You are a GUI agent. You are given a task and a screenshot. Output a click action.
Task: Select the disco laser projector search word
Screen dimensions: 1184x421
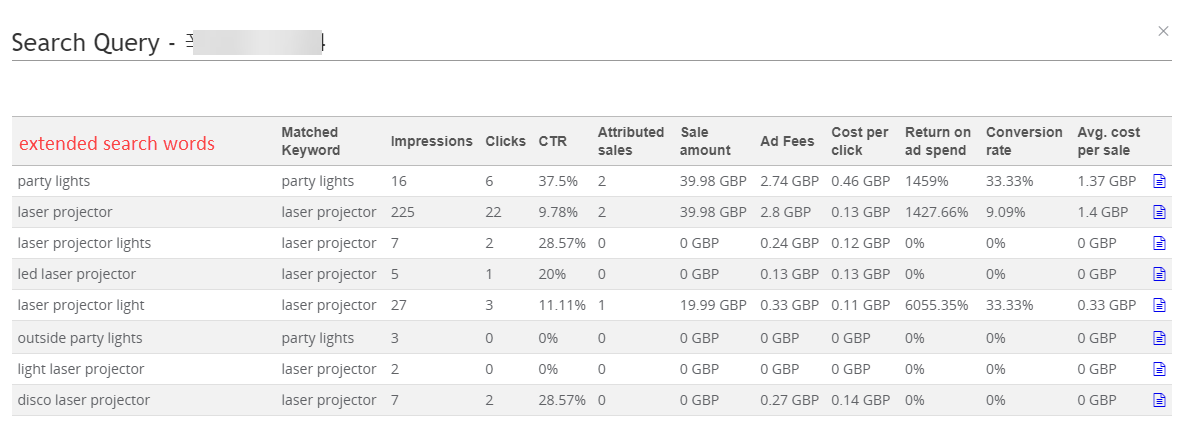point(84,400)
